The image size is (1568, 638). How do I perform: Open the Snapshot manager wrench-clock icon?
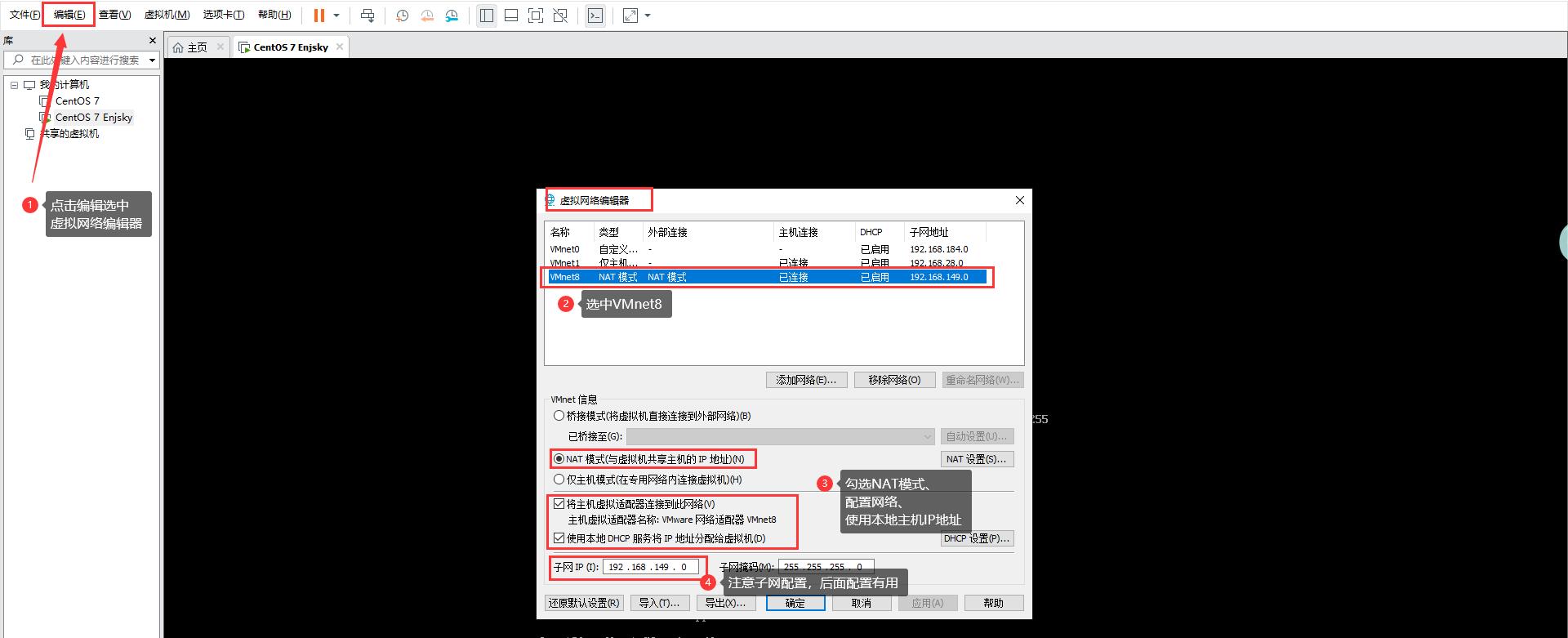452,16
